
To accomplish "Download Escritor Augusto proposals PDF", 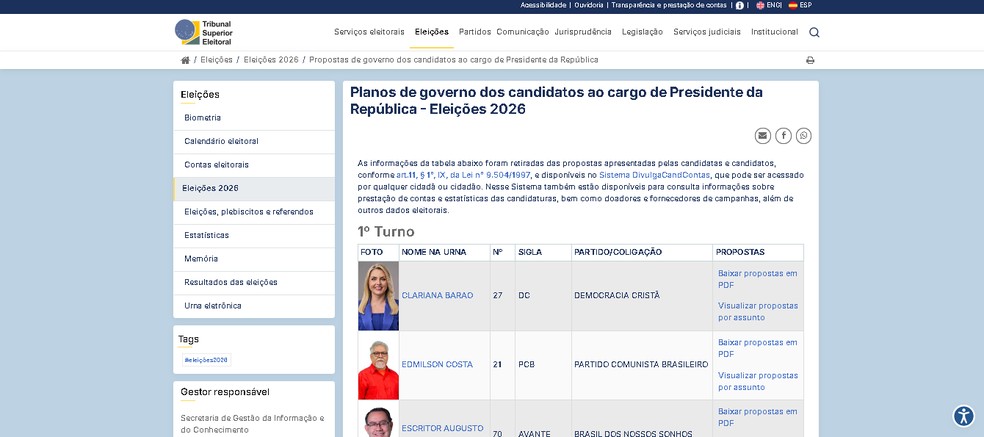I will [x=757, y=418].
